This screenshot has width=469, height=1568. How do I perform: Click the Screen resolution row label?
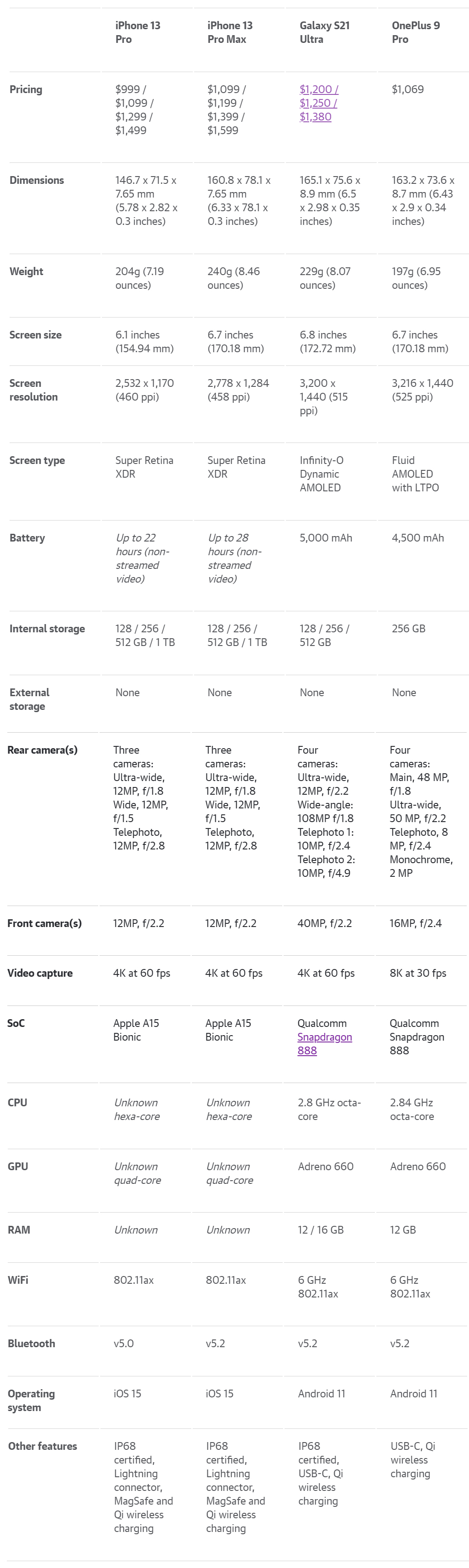click(33, 390)
